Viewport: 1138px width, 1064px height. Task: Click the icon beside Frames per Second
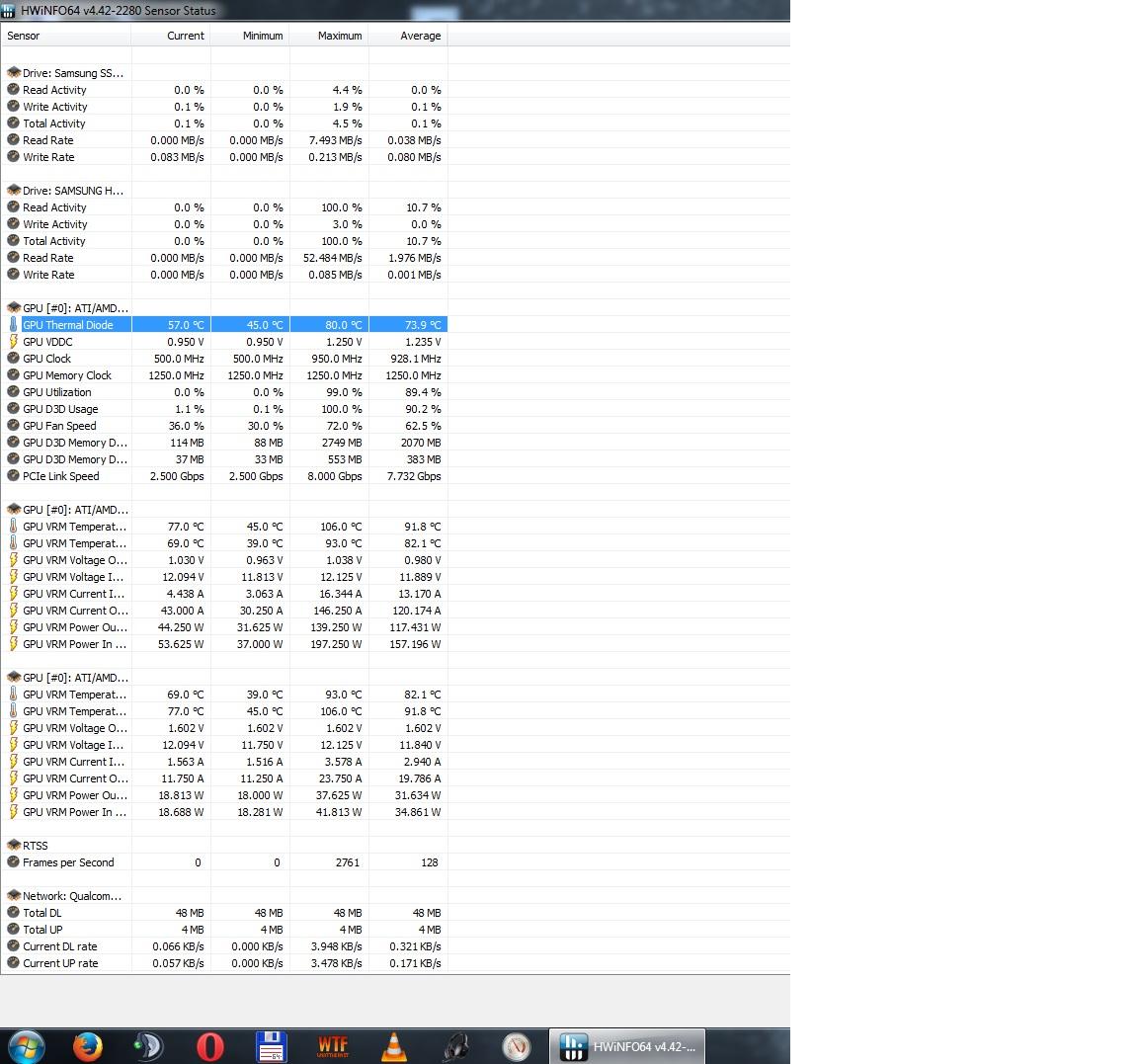(13, 861)
